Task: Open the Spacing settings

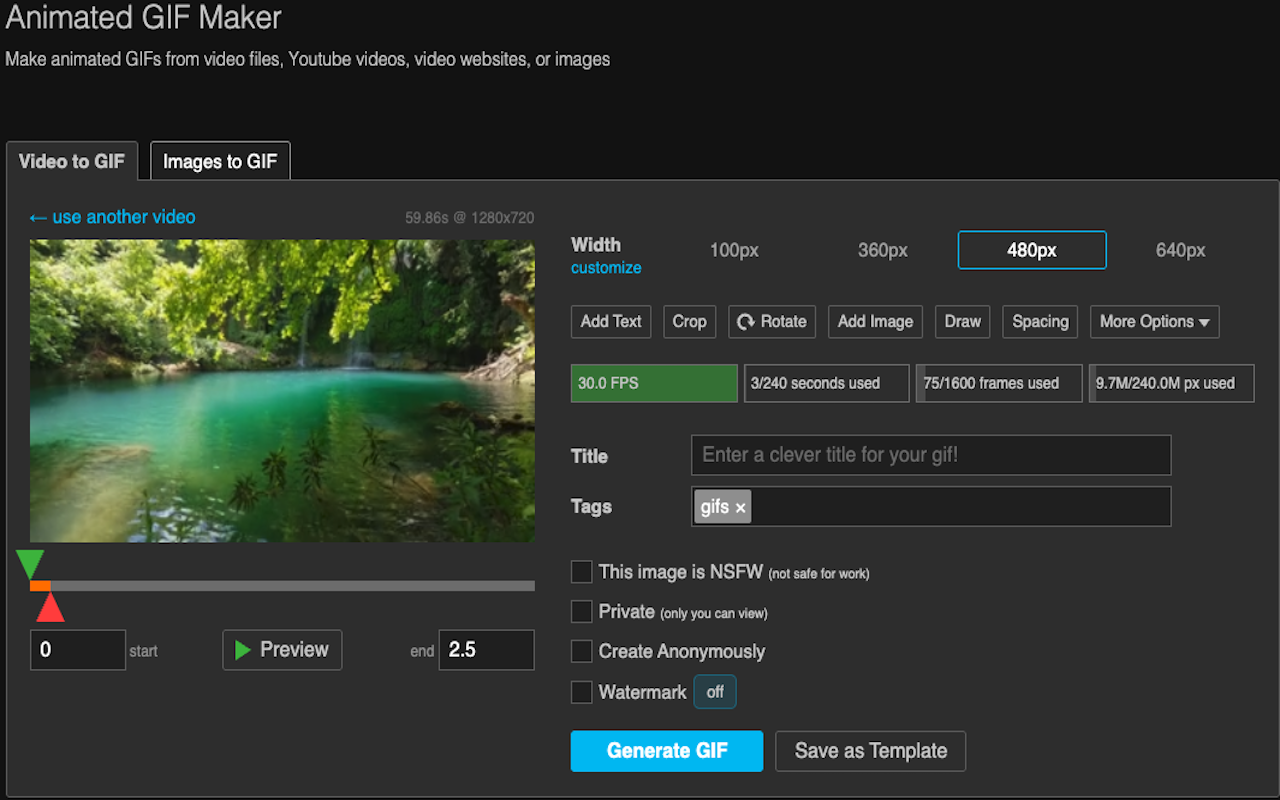Action: [1040, 322]
